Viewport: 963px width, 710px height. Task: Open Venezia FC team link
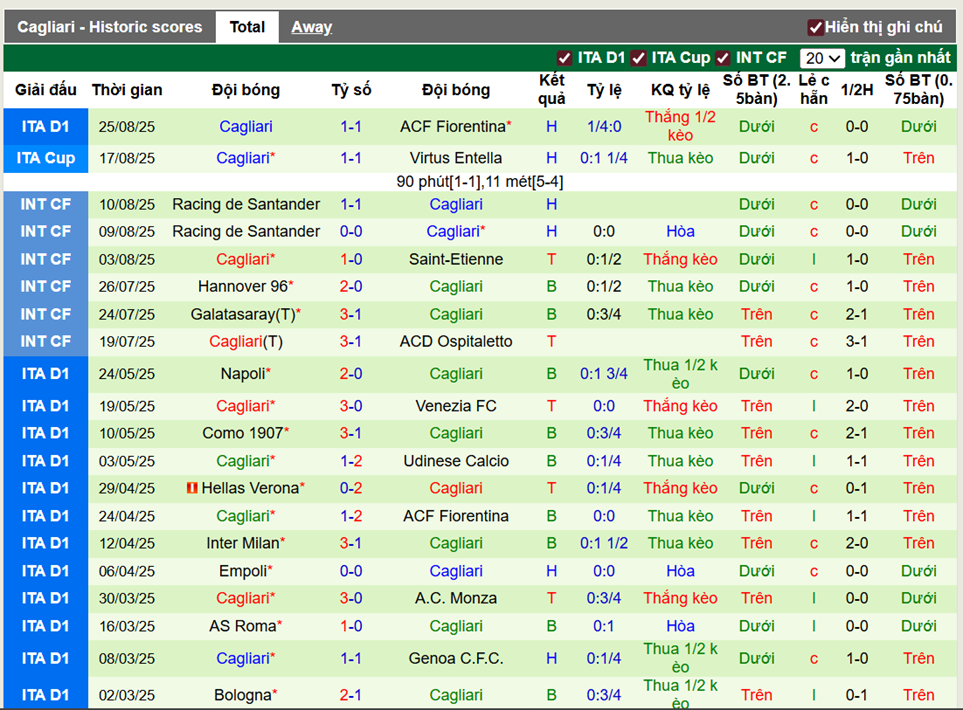(x=456, y=406)
